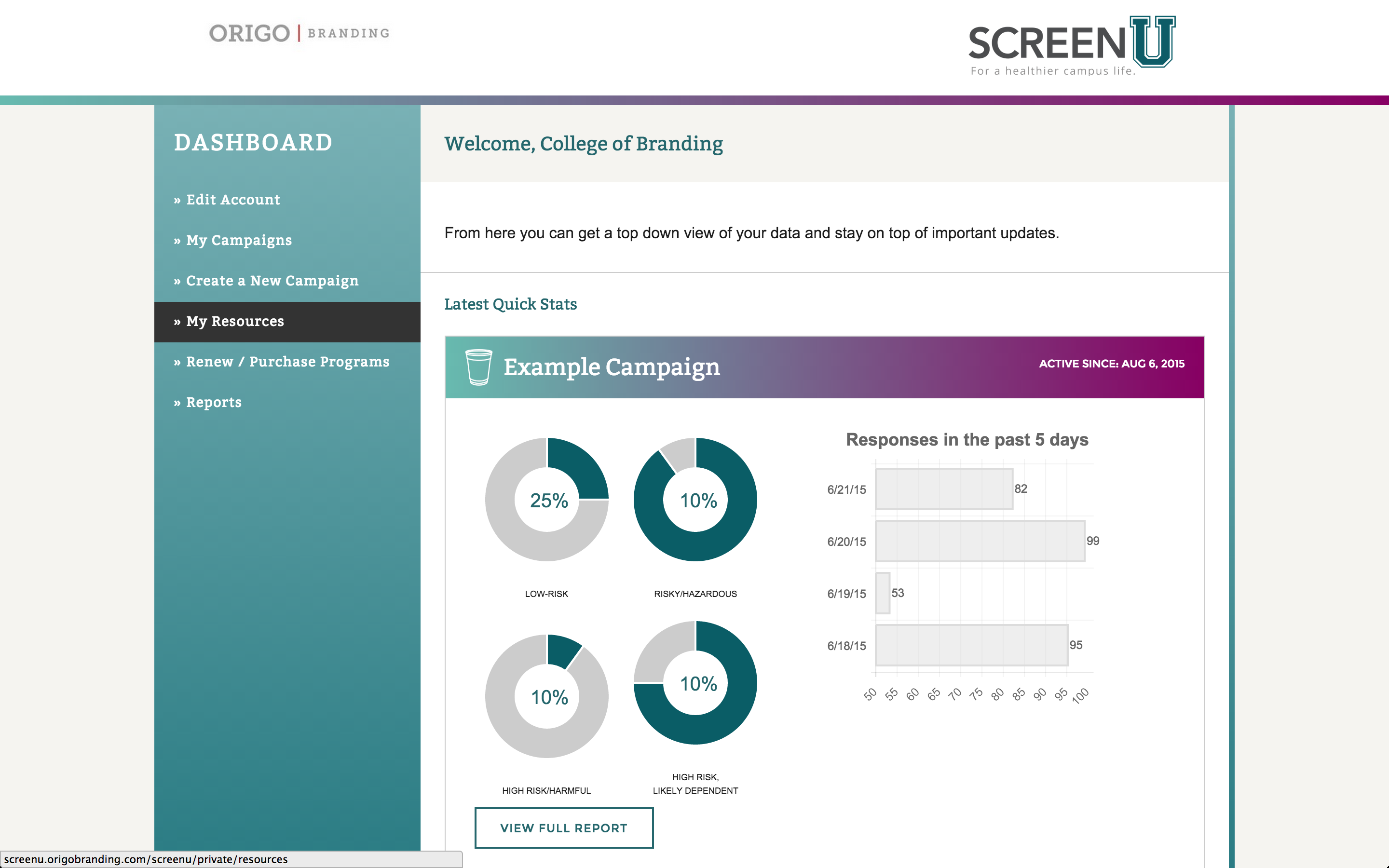Click the Example Campaign title
The height and width of the screenshot is (868, 1389).
(612, 367)
